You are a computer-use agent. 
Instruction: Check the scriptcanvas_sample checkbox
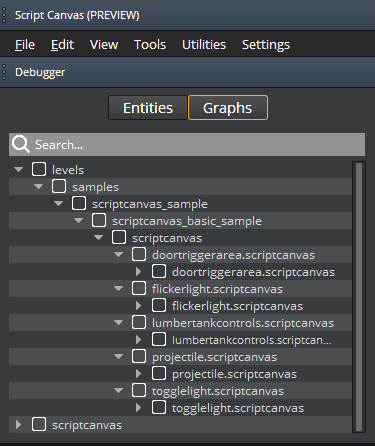point(79,203)
